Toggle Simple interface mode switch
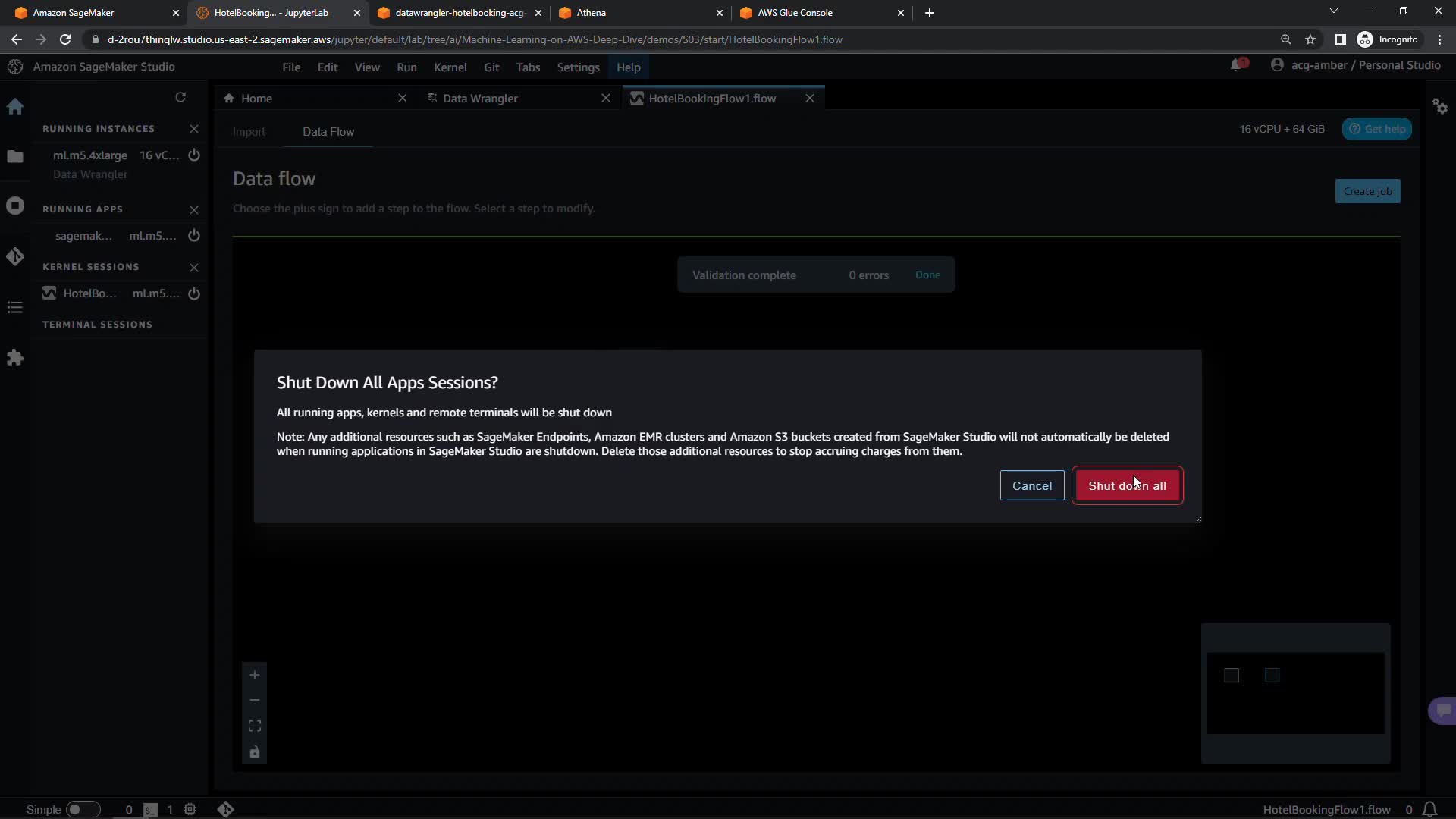This screenshot has height=819, width=1456. [x=83, y=809]
